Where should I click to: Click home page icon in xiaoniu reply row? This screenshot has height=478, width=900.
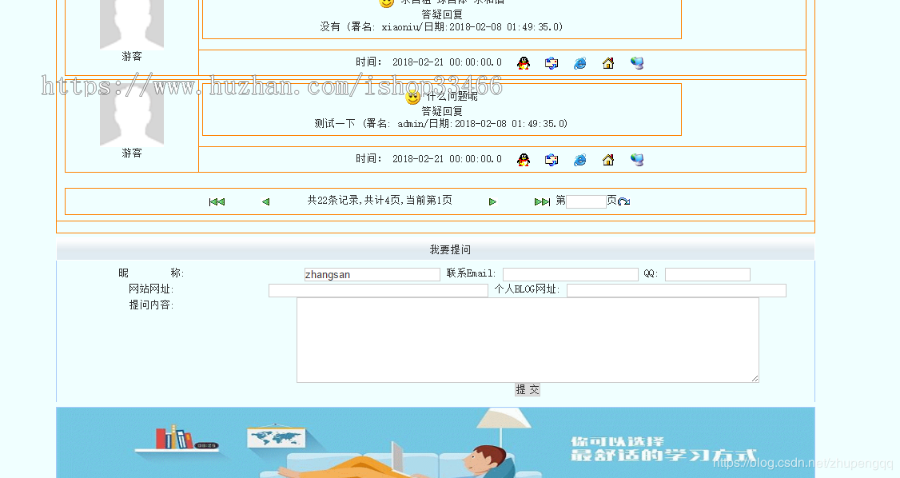[x=608, y=63]
